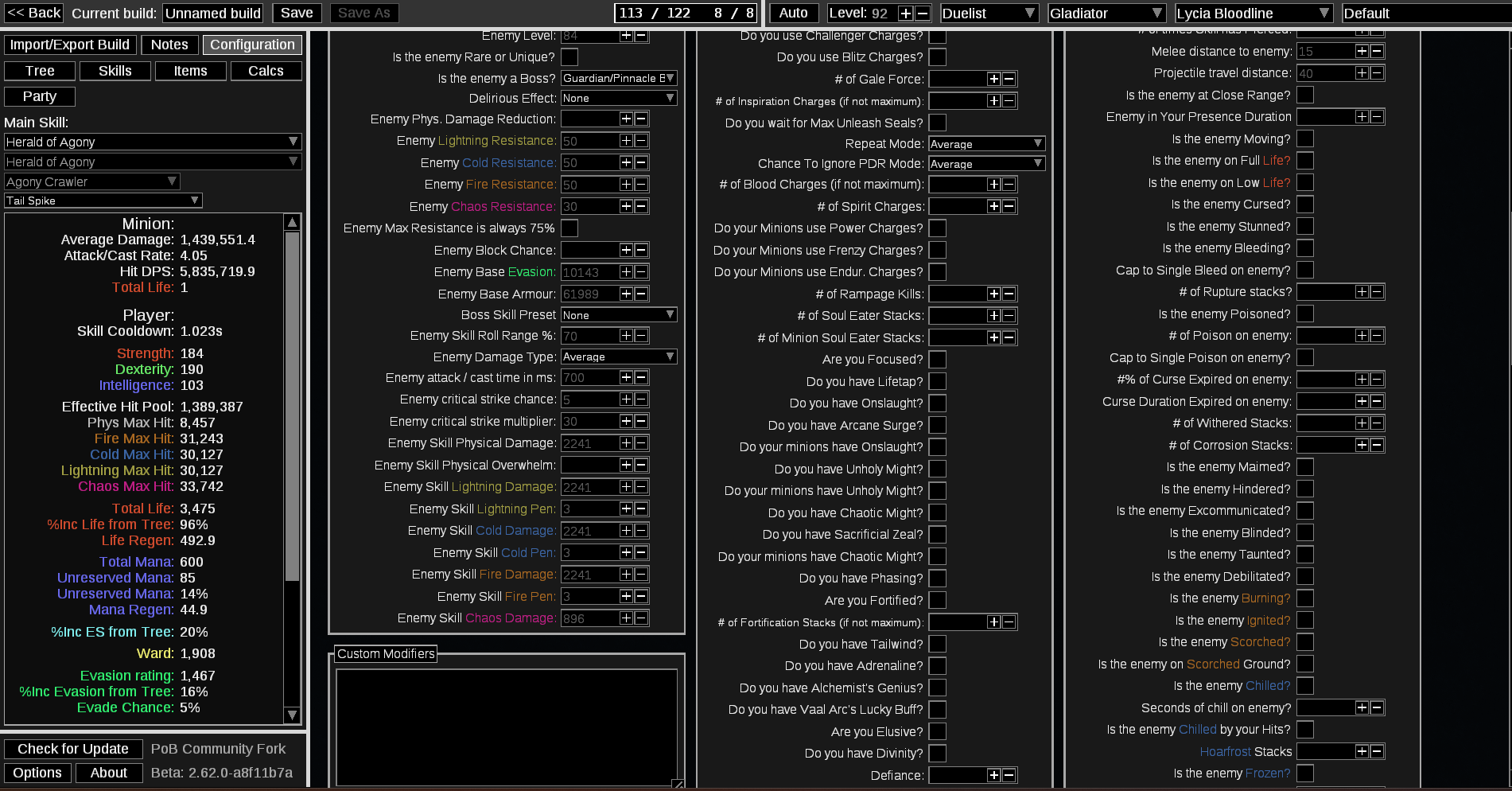
Task: Open 'Is the enemy a Boss?' dropdown
Action: 619,78
